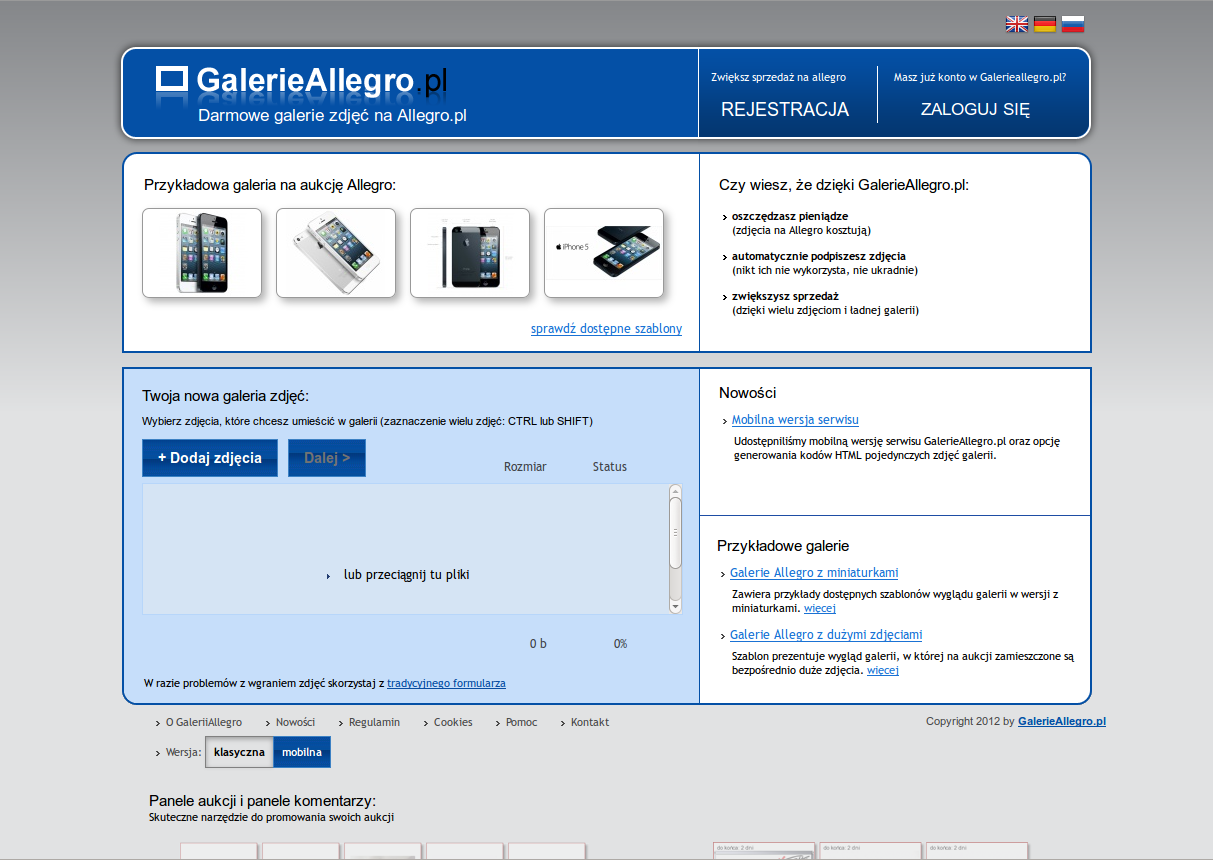
Task: View first iPhone front-view thumbnail
Action: [x=202, y=253]
